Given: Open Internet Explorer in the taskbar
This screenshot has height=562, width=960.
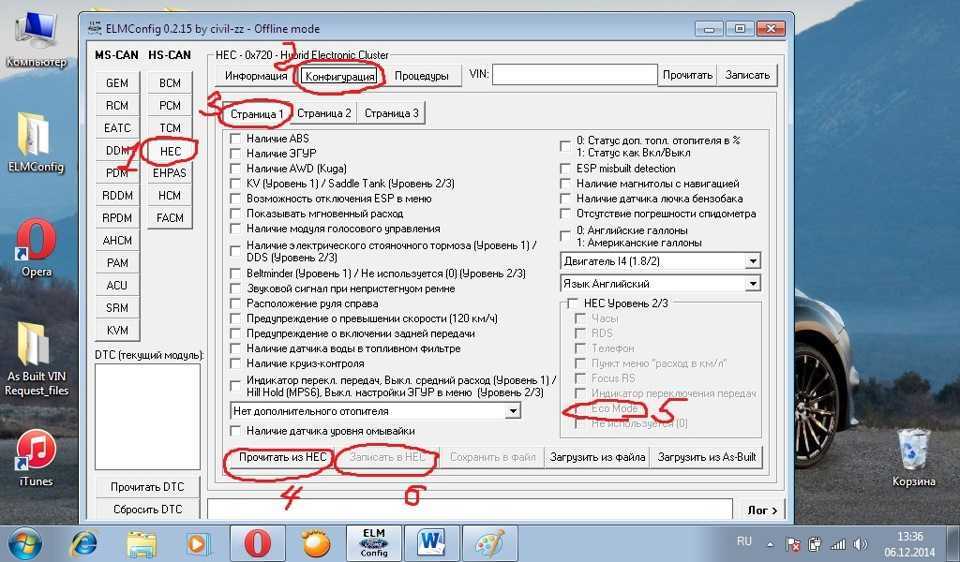Looking at the screenshot, I should (83, 544).
